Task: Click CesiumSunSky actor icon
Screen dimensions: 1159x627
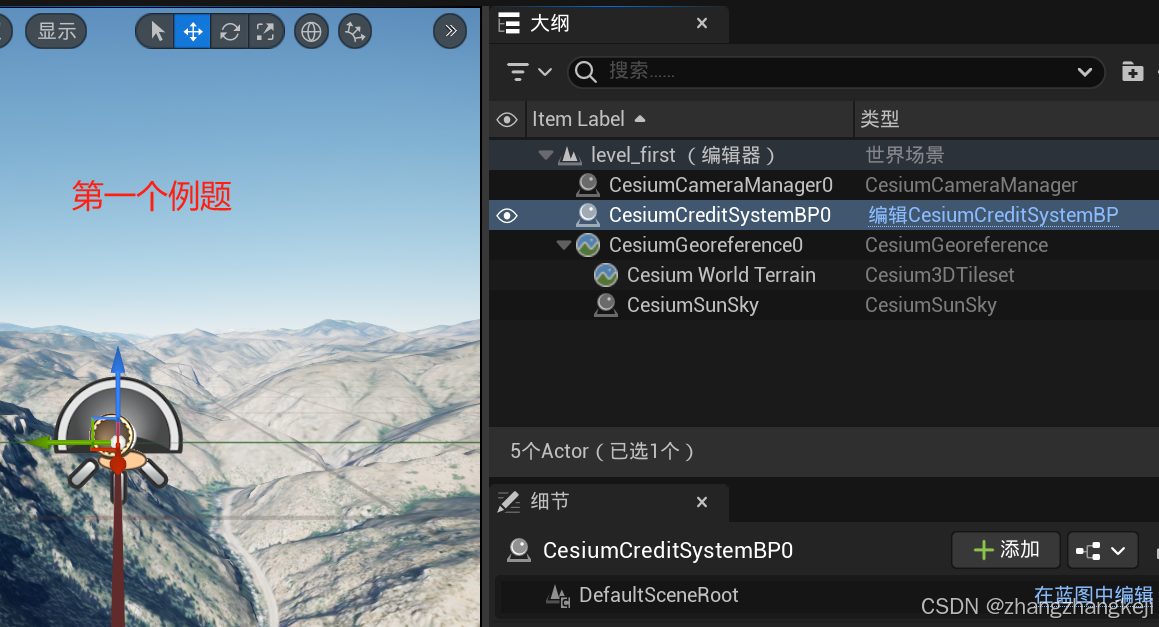Action: [x=606, y=305]
